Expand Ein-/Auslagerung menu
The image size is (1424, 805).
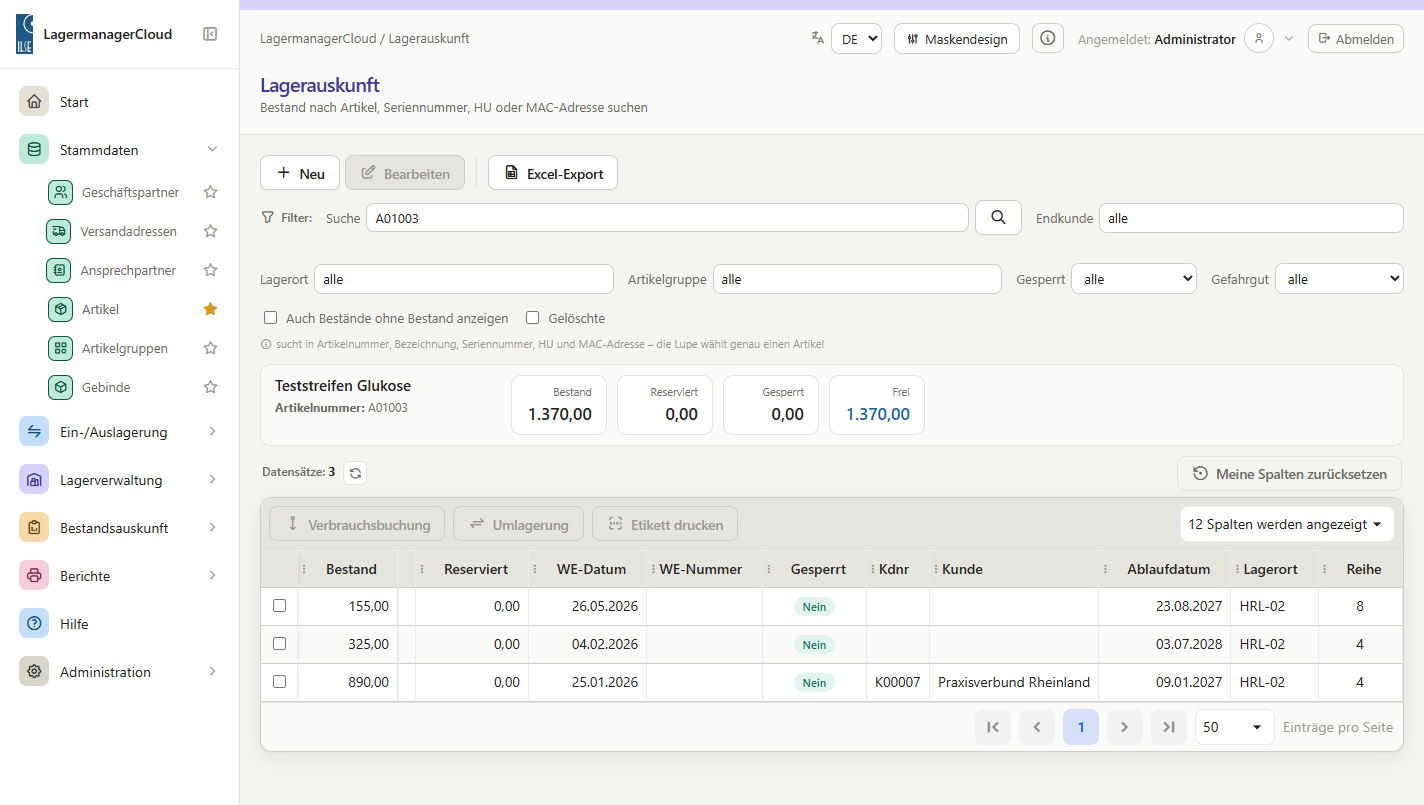click(x=120, y=432)
